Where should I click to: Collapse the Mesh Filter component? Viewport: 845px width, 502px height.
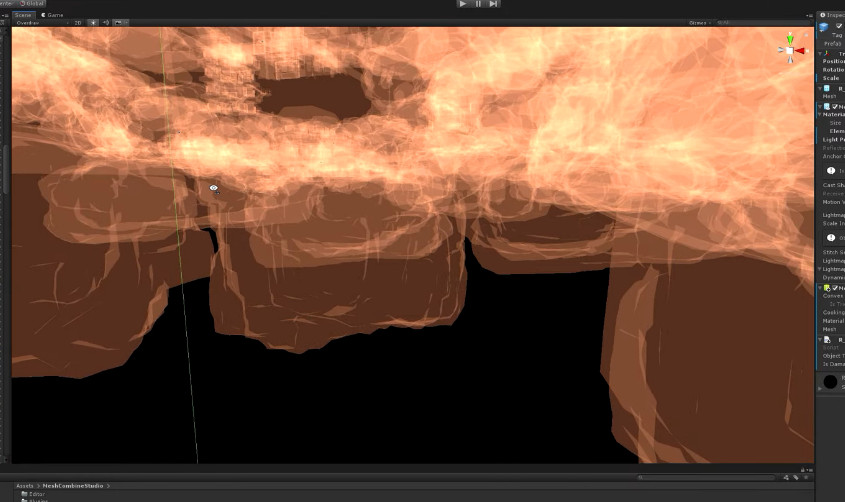coord(820,88)
